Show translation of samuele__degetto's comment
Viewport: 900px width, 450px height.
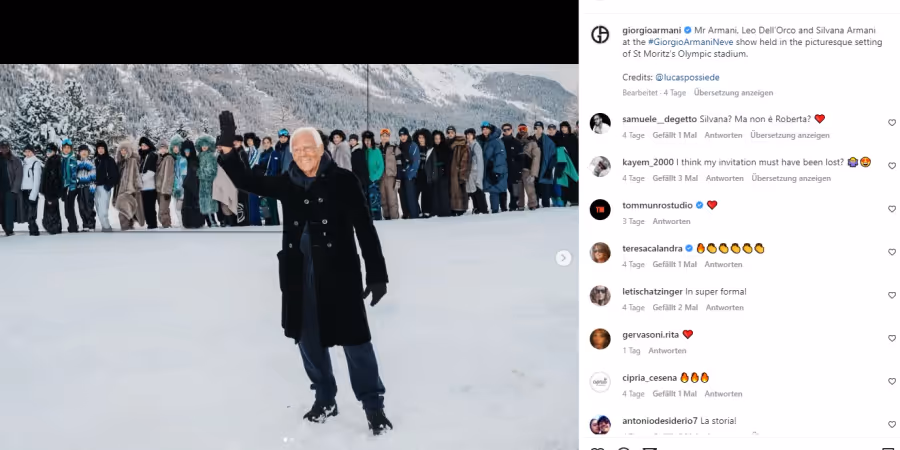pyautogui.click(x=790, y=135)
